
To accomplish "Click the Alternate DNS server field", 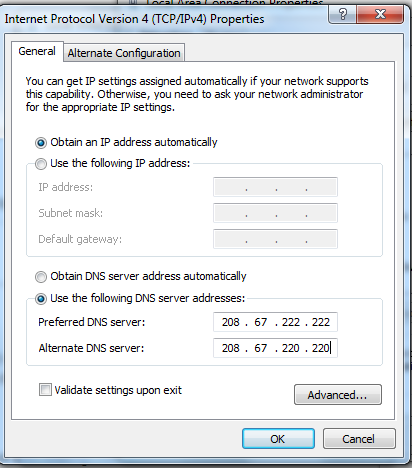I will tap(275, 348).
